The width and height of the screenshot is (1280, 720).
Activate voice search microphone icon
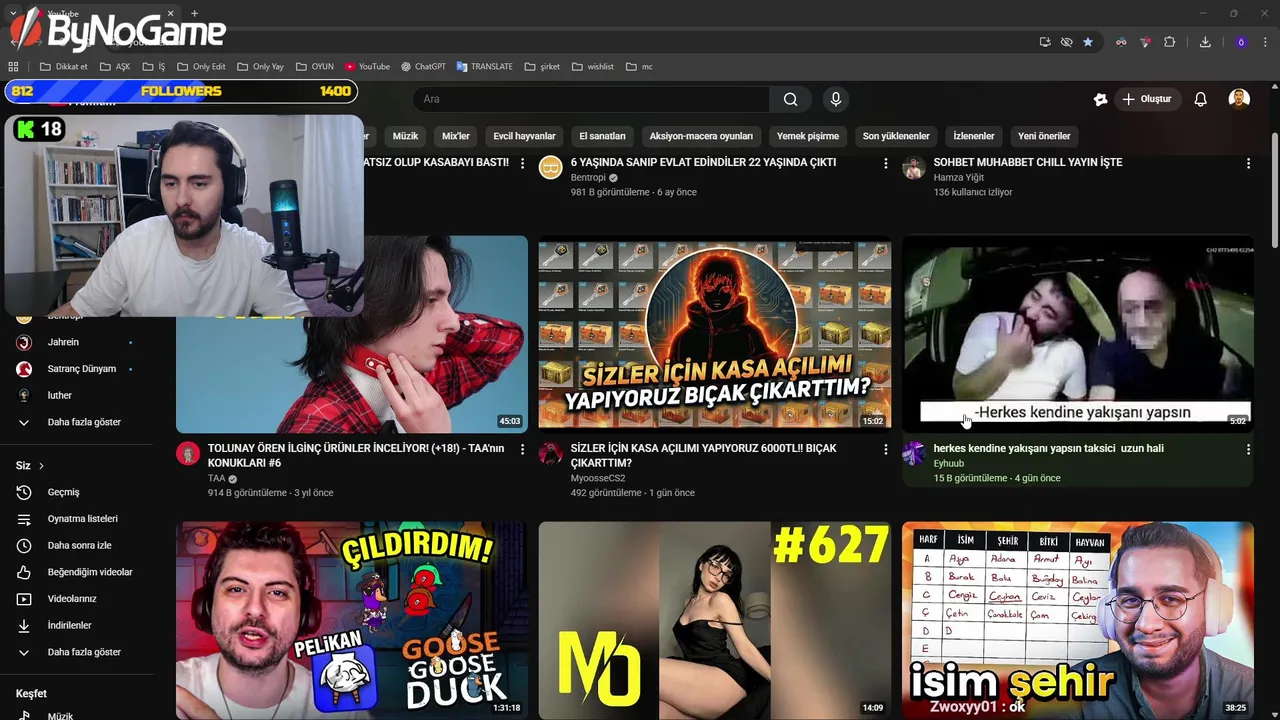coord(836,99)
